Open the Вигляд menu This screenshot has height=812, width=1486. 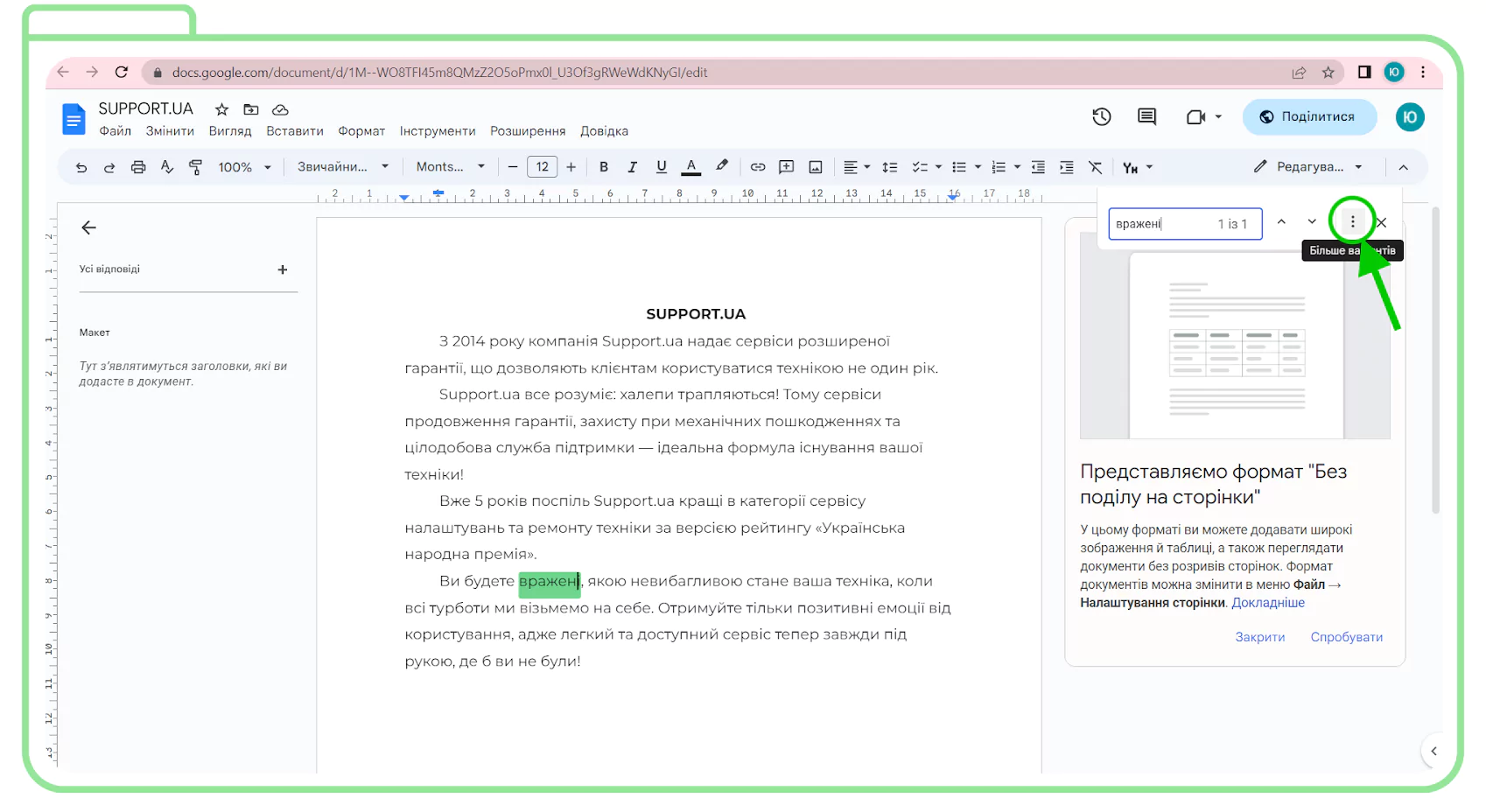(230, 131)
